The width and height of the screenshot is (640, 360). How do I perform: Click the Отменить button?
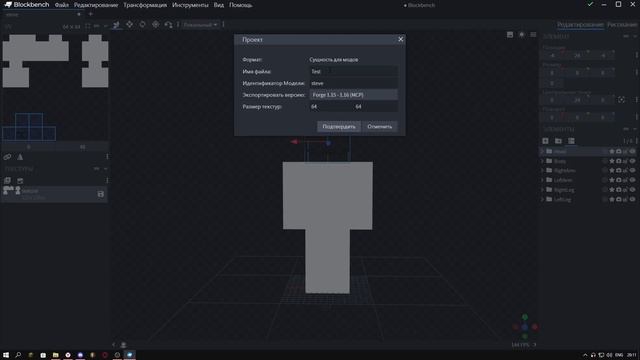[x=380, y=127]
